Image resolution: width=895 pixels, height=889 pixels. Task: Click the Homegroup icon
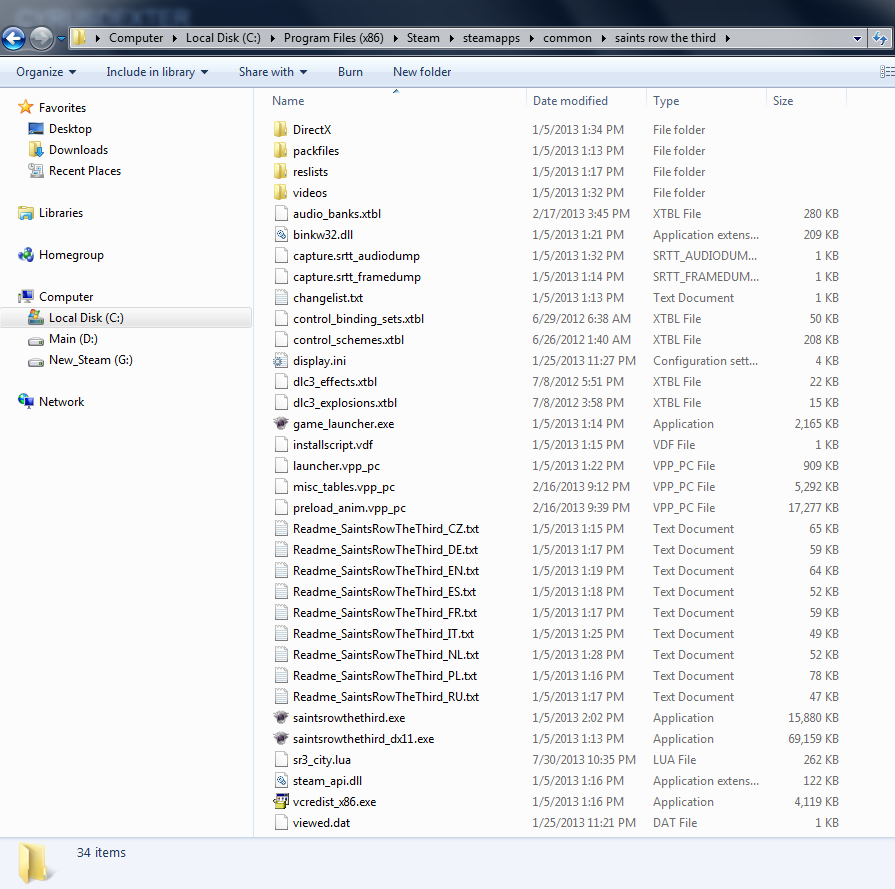26,255
